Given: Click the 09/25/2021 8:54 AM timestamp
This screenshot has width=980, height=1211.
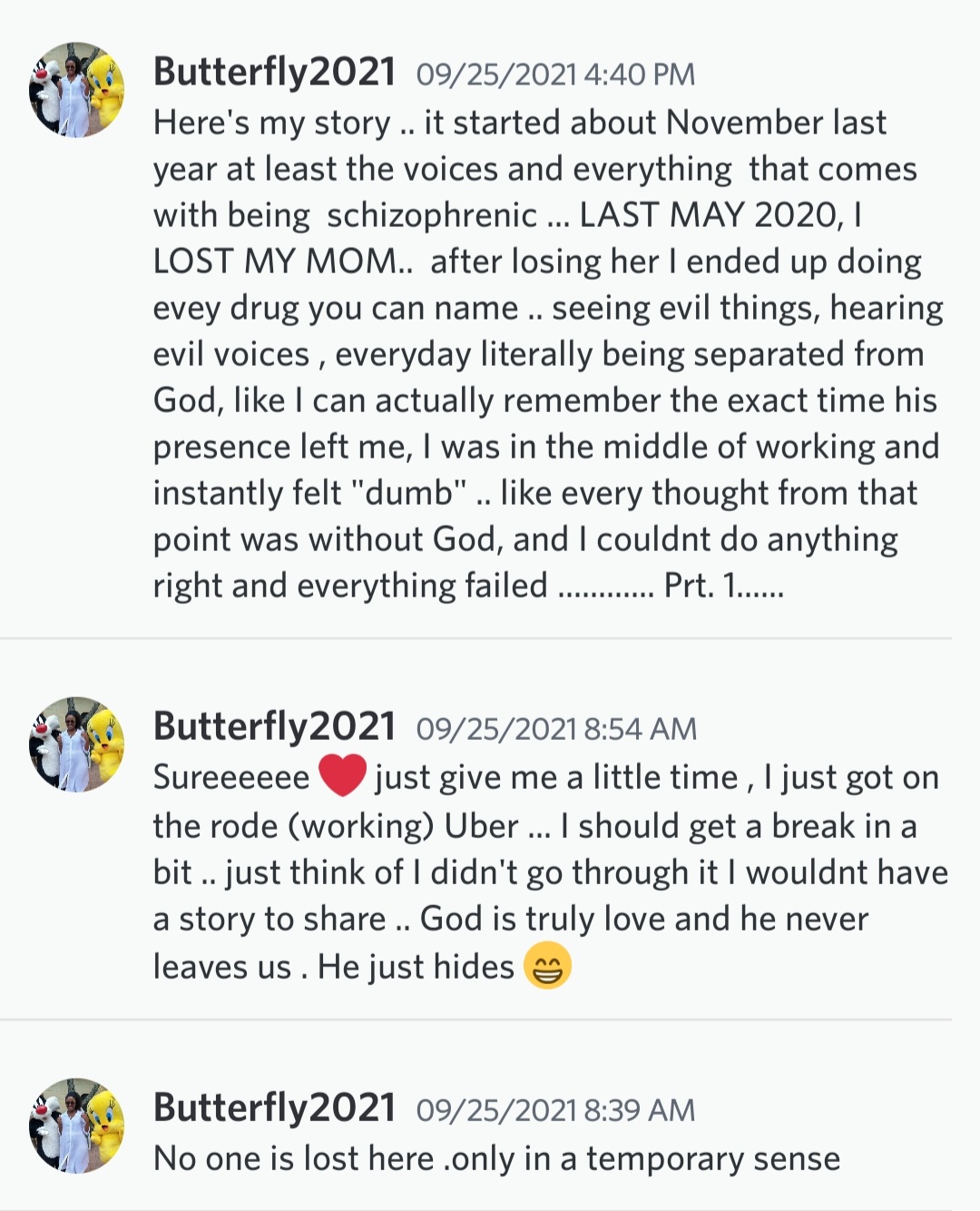Looking at the screenshot, I should (x=555, y=729).
